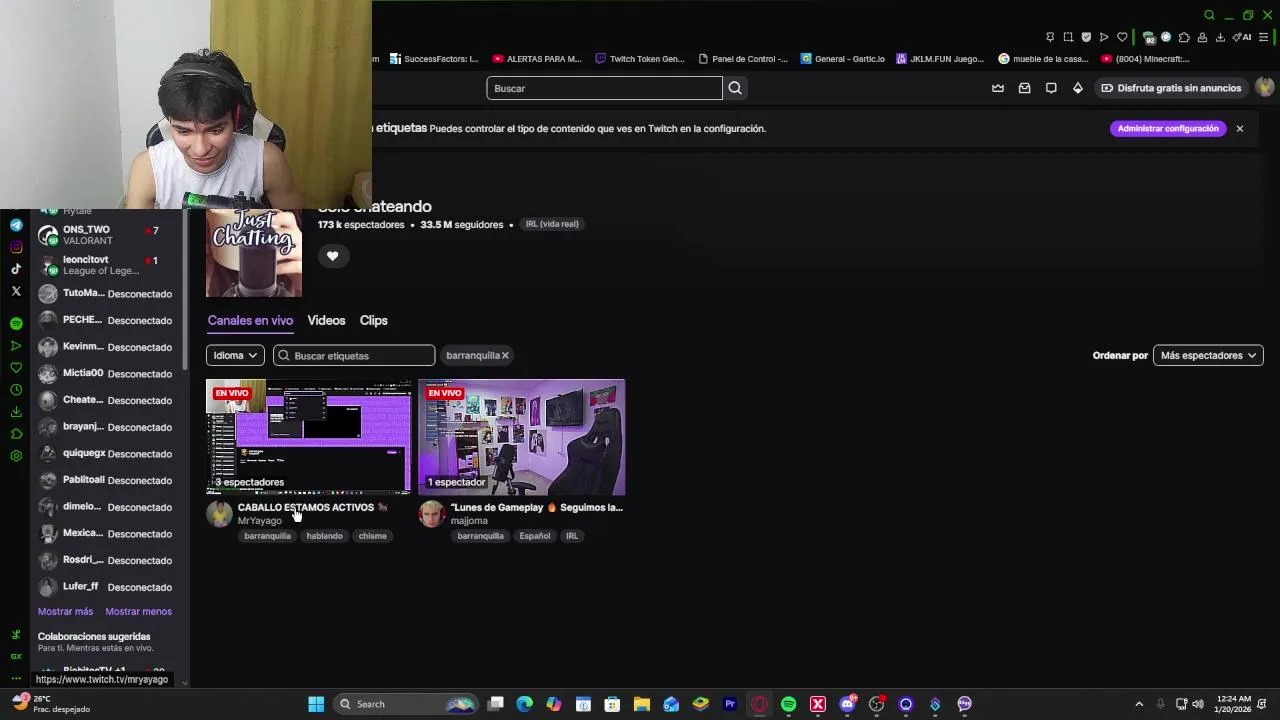Open ONS_TWO channel in followed list
This screenshot has height=720, width=1280.
coord(108,235)
